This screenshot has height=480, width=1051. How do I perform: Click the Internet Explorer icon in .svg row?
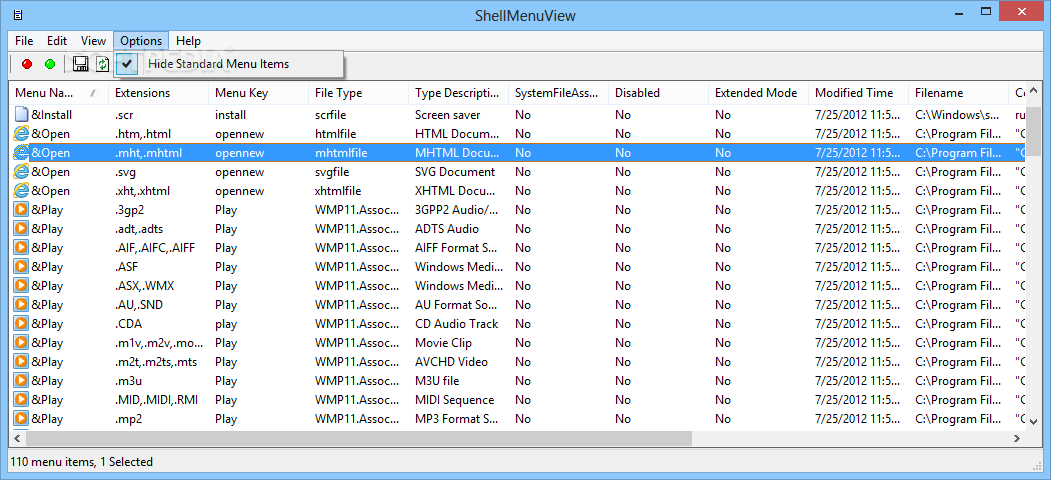coord(21,172)
